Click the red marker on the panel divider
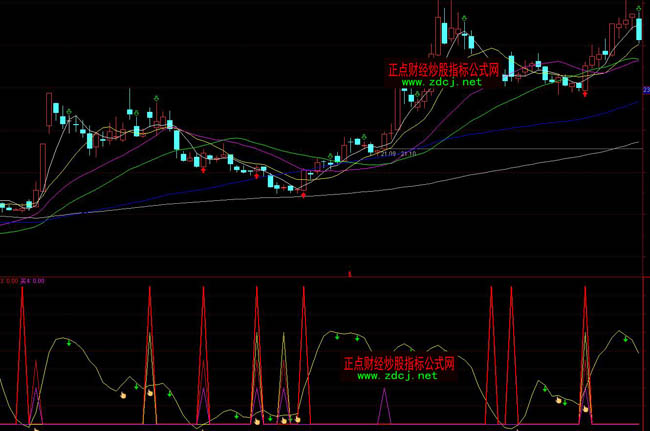 (x=348, y=272)
